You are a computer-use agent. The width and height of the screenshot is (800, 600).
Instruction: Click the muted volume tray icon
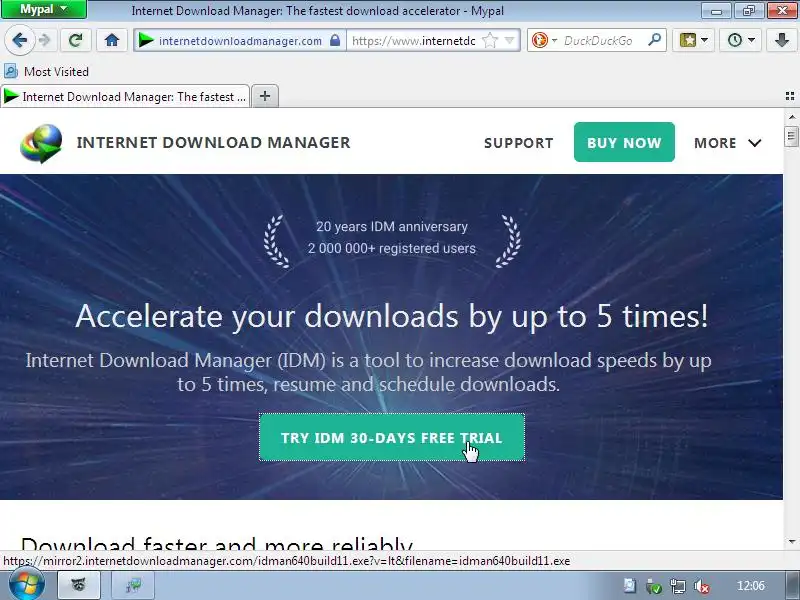tap(702, 586)
